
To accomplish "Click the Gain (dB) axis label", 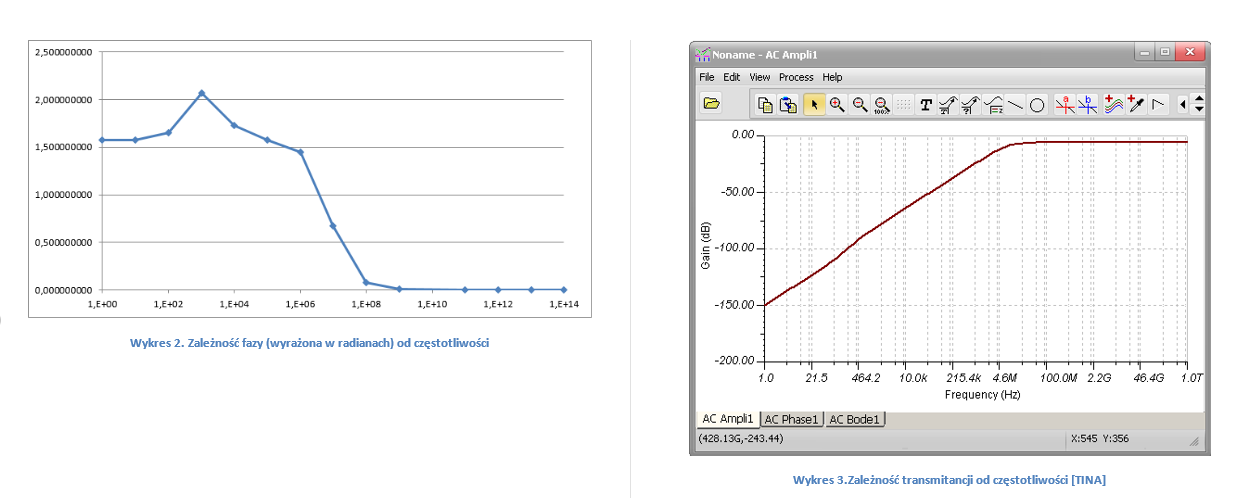I will tap(707, 246).
